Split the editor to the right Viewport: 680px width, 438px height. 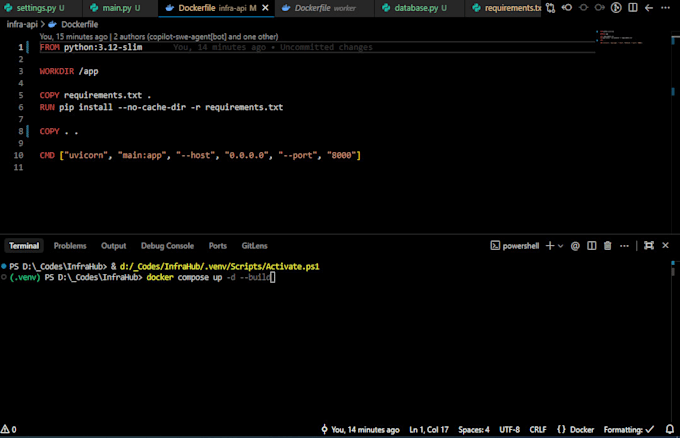click(633, 8)
